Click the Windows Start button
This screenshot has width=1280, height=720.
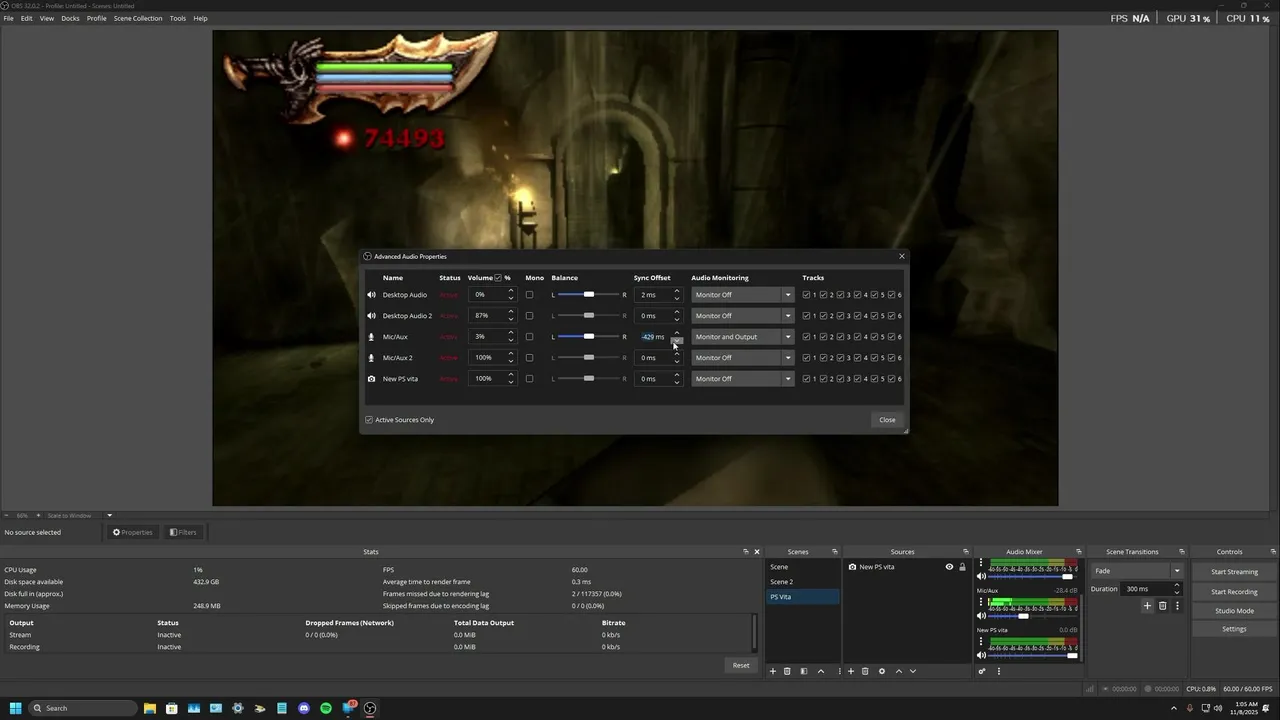pos(16,708)
